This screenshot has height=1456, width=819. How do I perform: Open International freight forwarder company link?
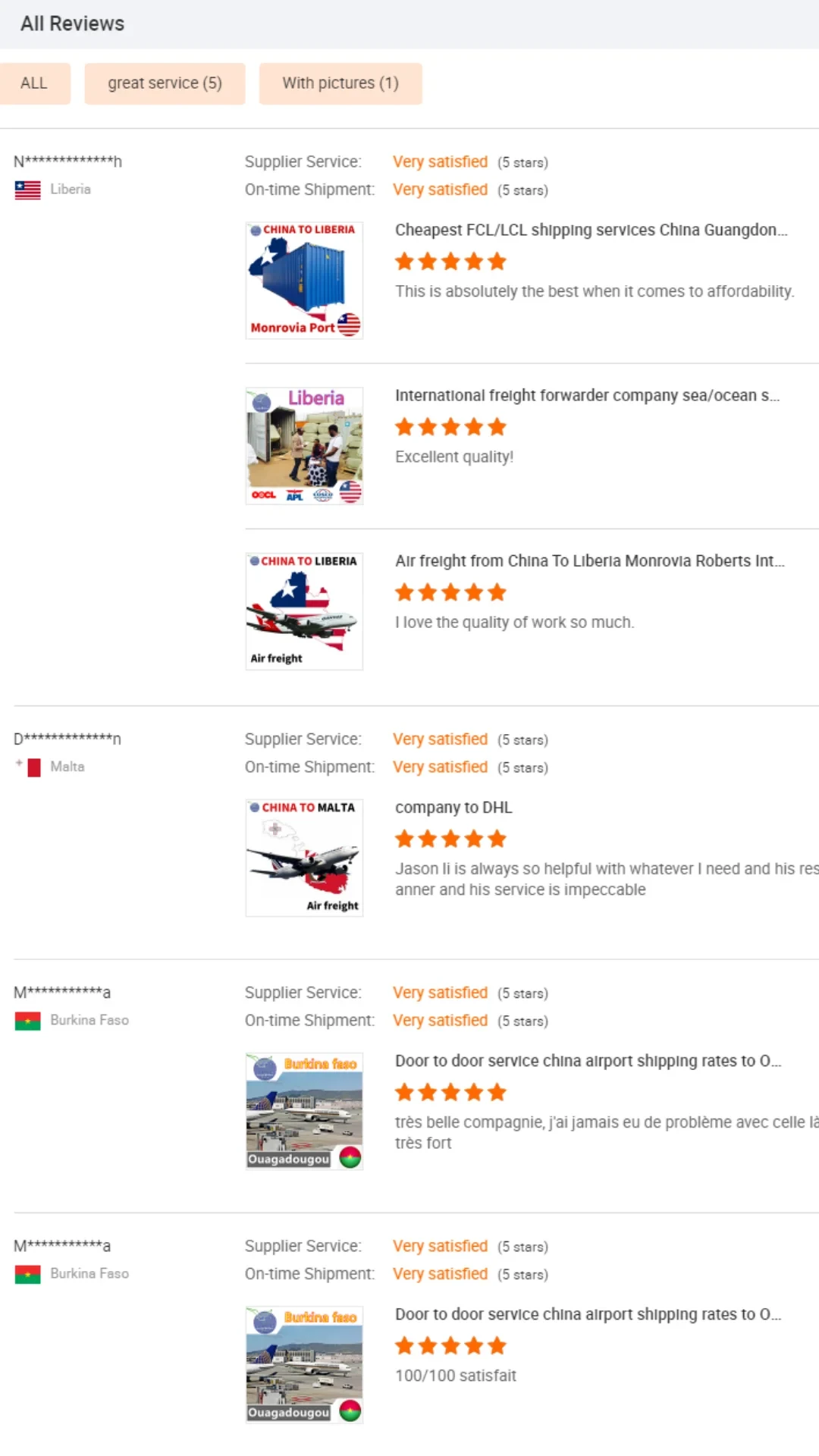tap(587, 395)
